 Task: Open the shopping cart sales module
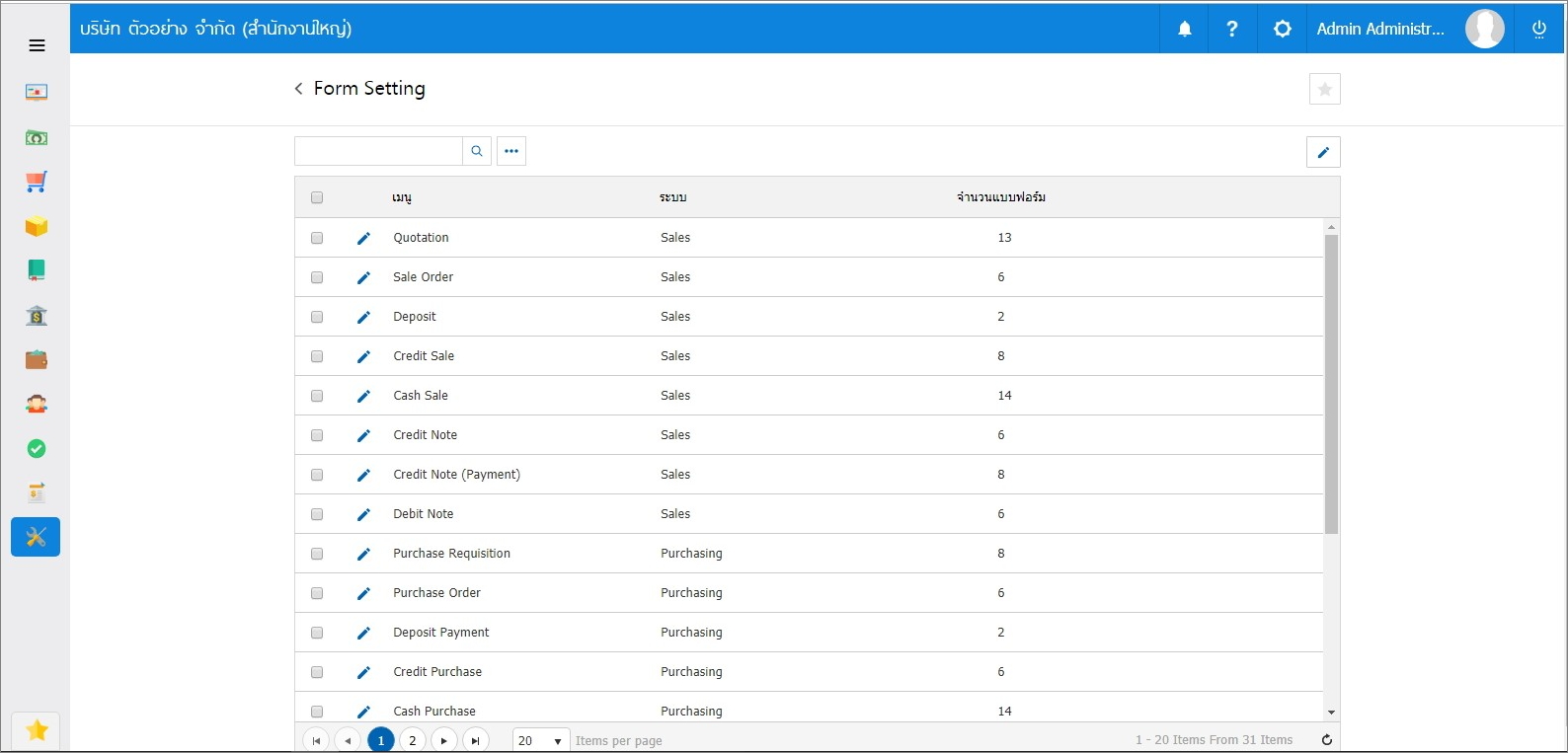(x=37, y=182)
